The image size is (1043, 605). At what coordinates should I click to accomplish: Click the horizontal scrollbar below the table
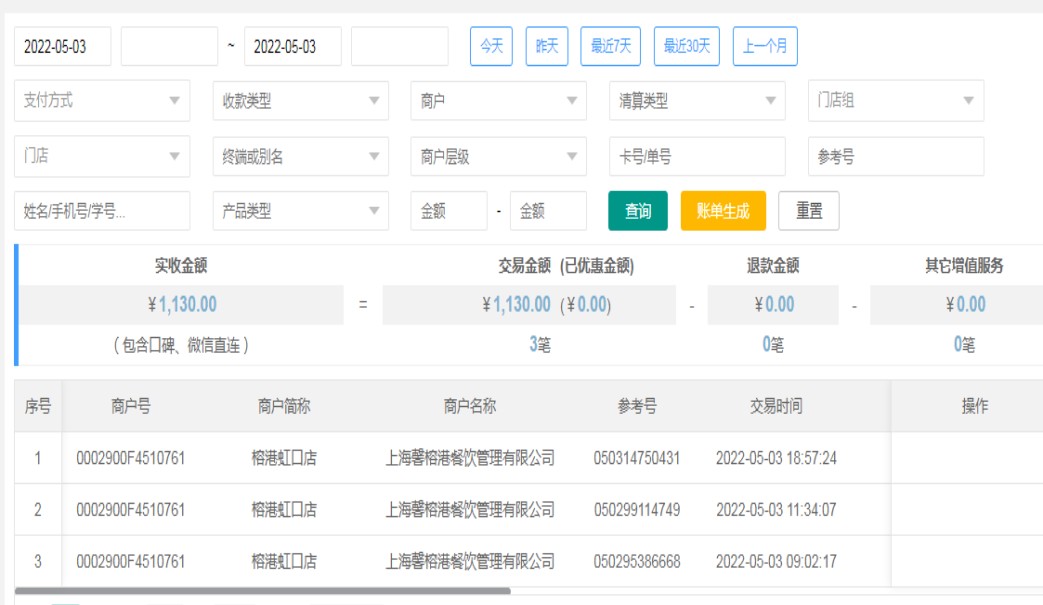[262, 591]
